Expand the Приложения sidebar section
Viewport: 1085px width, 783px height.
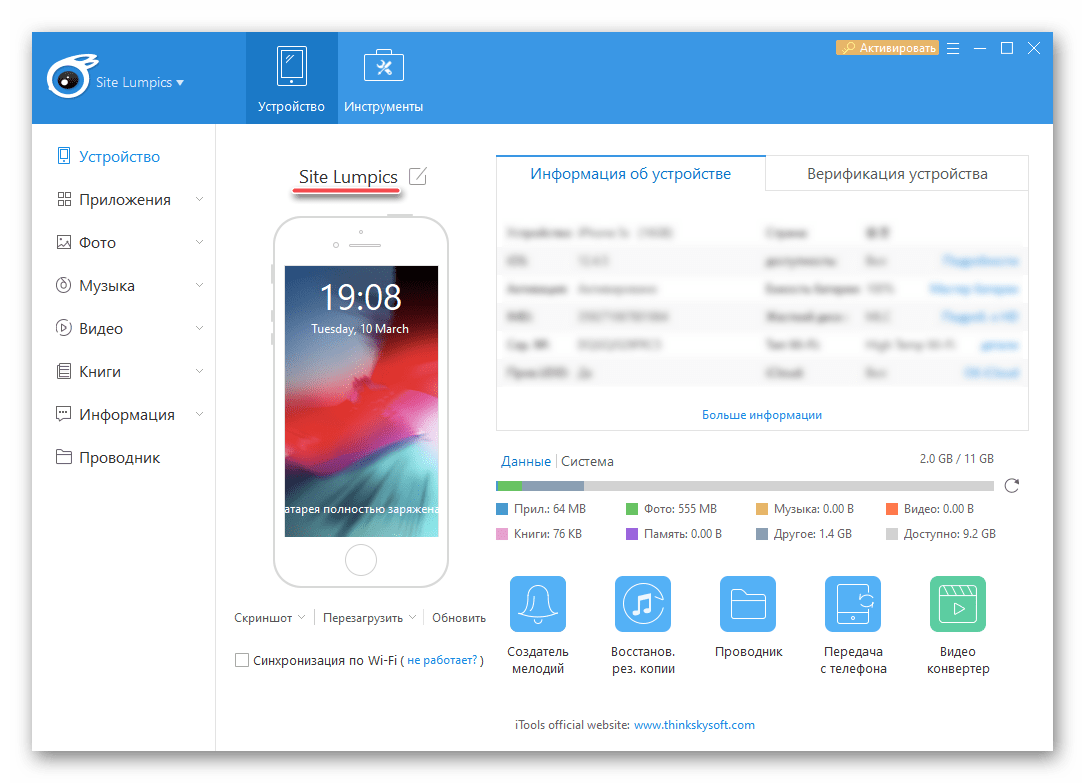(x=199, y=200)
